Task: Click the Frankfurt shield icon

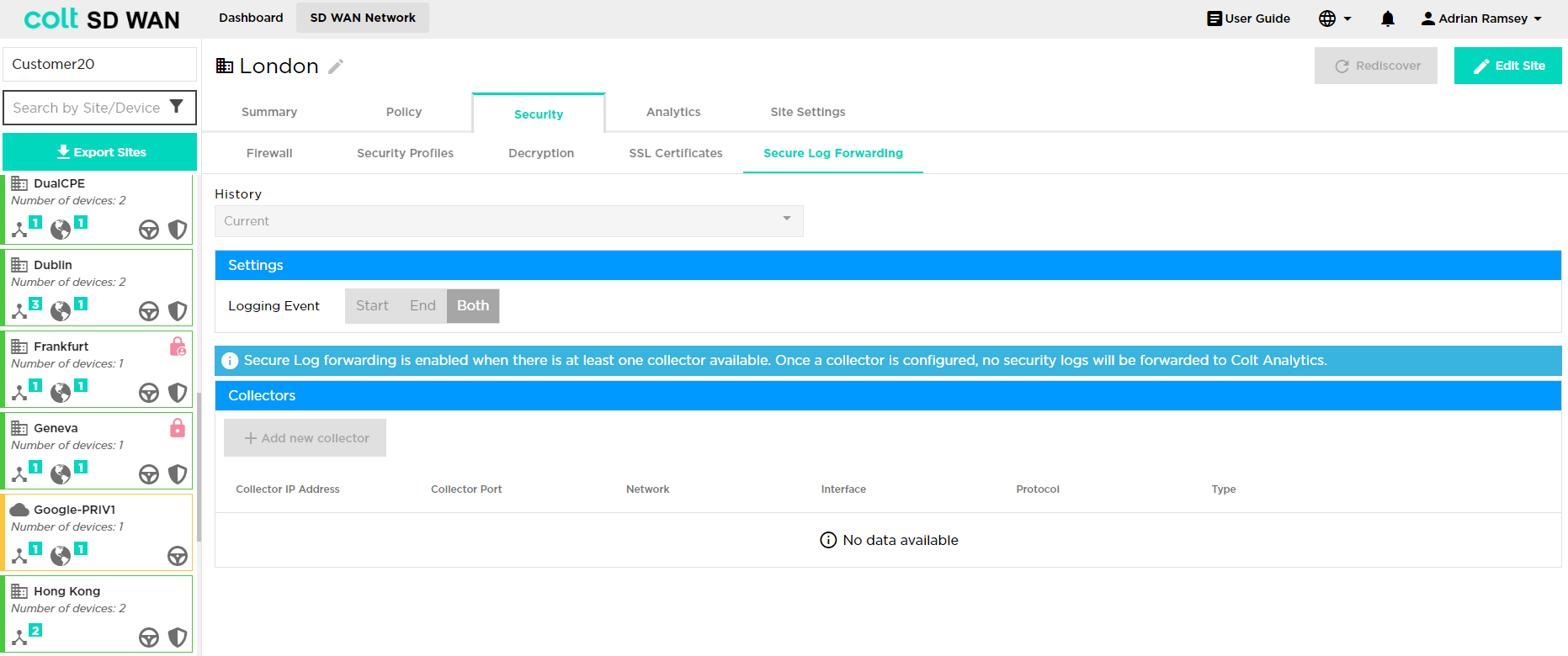Action: 178,393
